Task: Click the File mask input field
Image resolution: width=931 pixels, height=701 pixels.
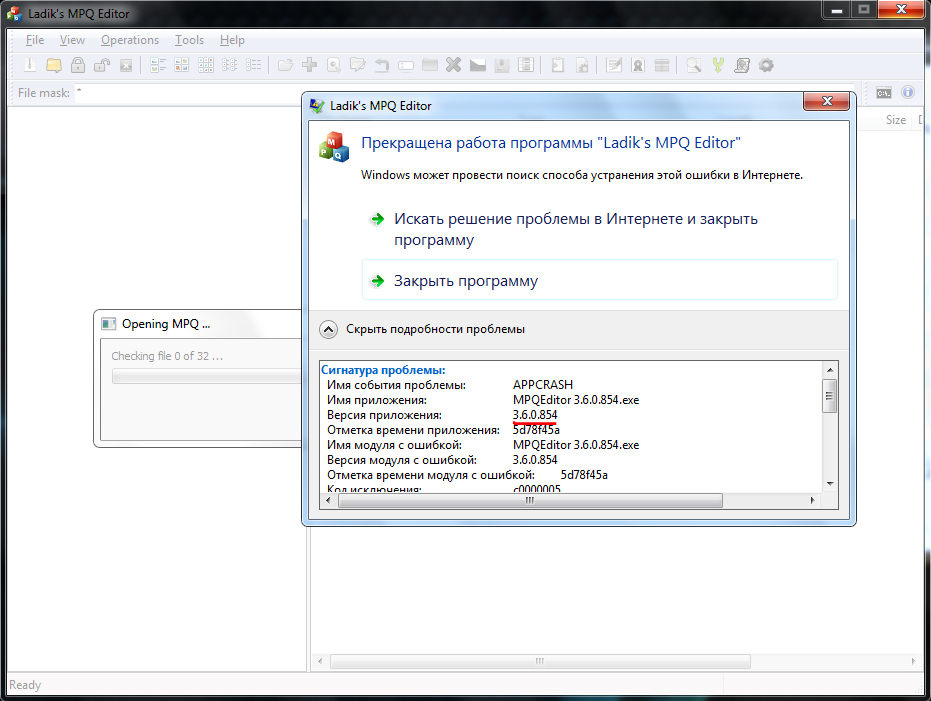Action: pyautogui.click(x=463, y=93)
